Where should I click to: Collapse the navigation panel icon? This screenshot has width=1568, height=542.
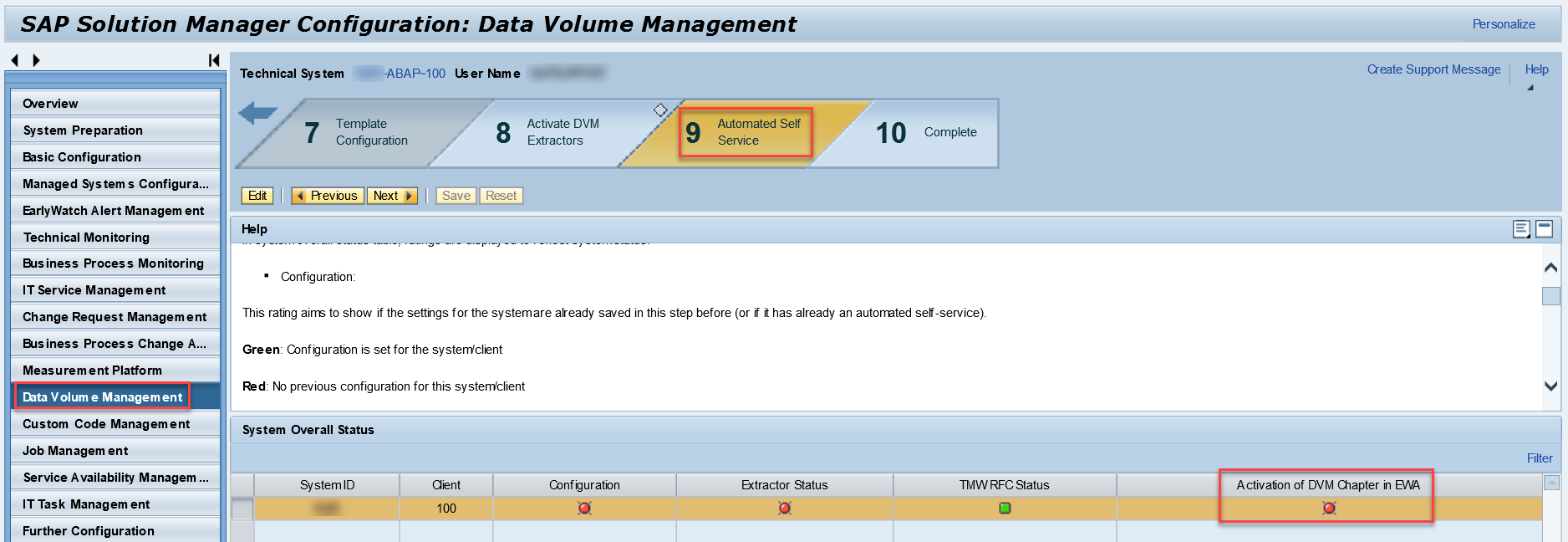(214, 60)
